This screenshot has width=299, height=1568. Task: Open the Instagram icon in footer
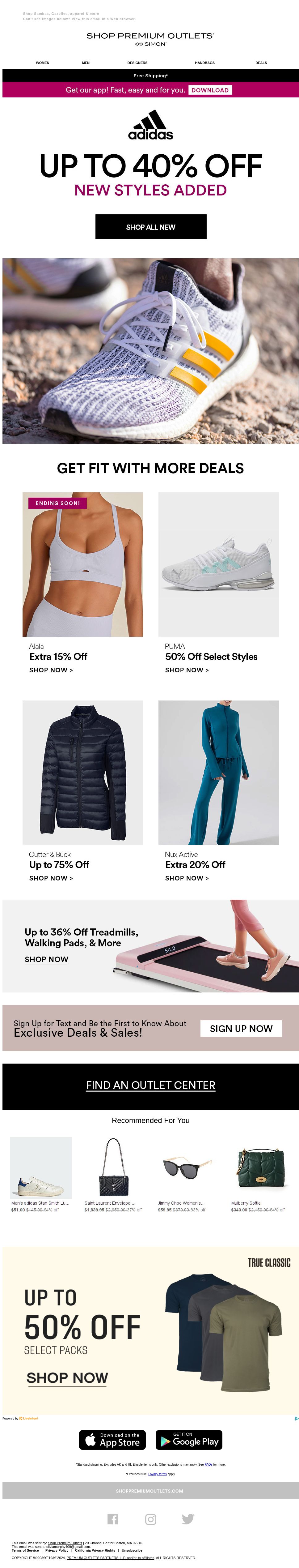tap(151, 1519)
